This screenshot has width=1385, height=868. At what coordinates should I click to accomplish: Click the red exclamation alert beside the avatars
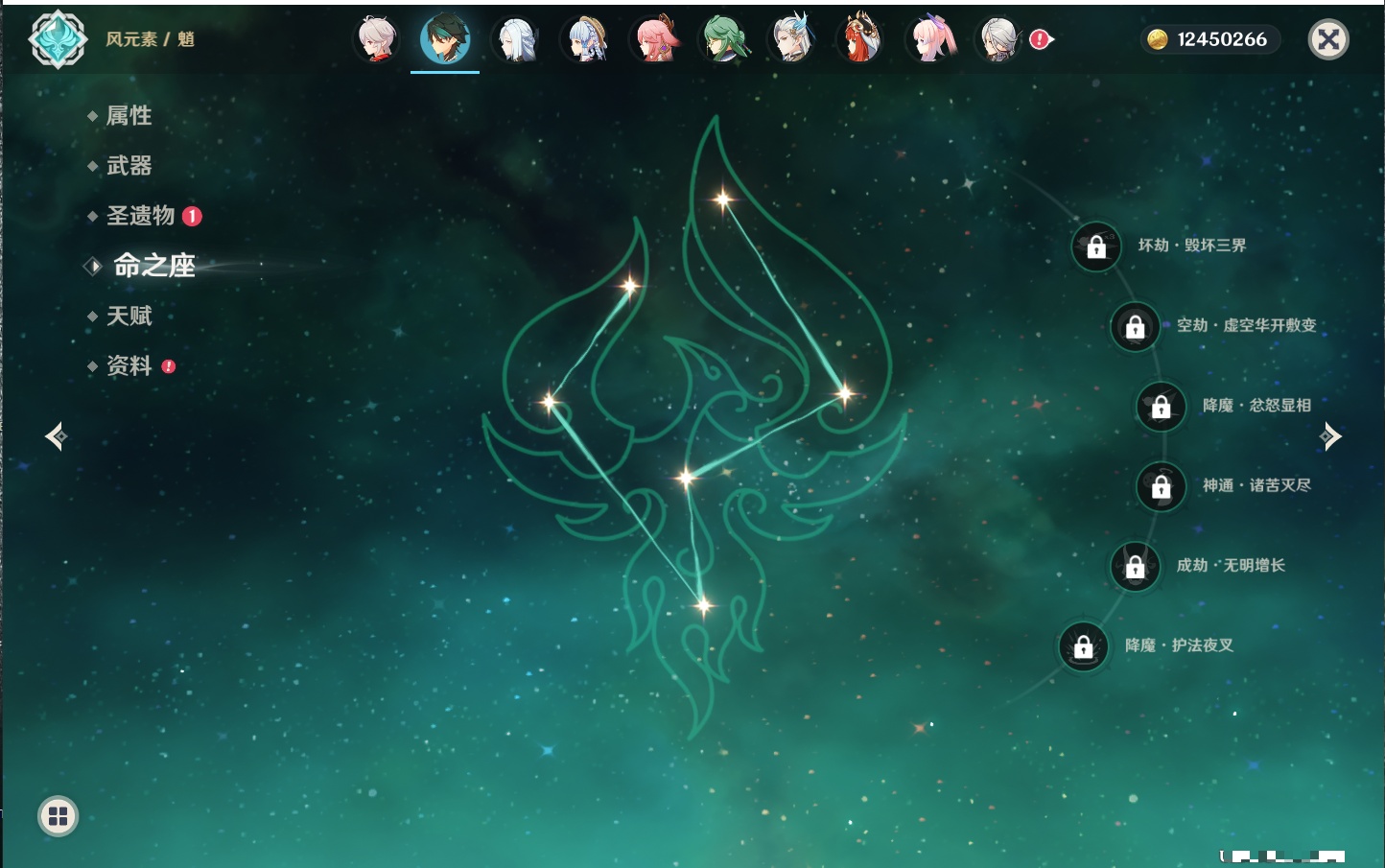coord(1041,39)
